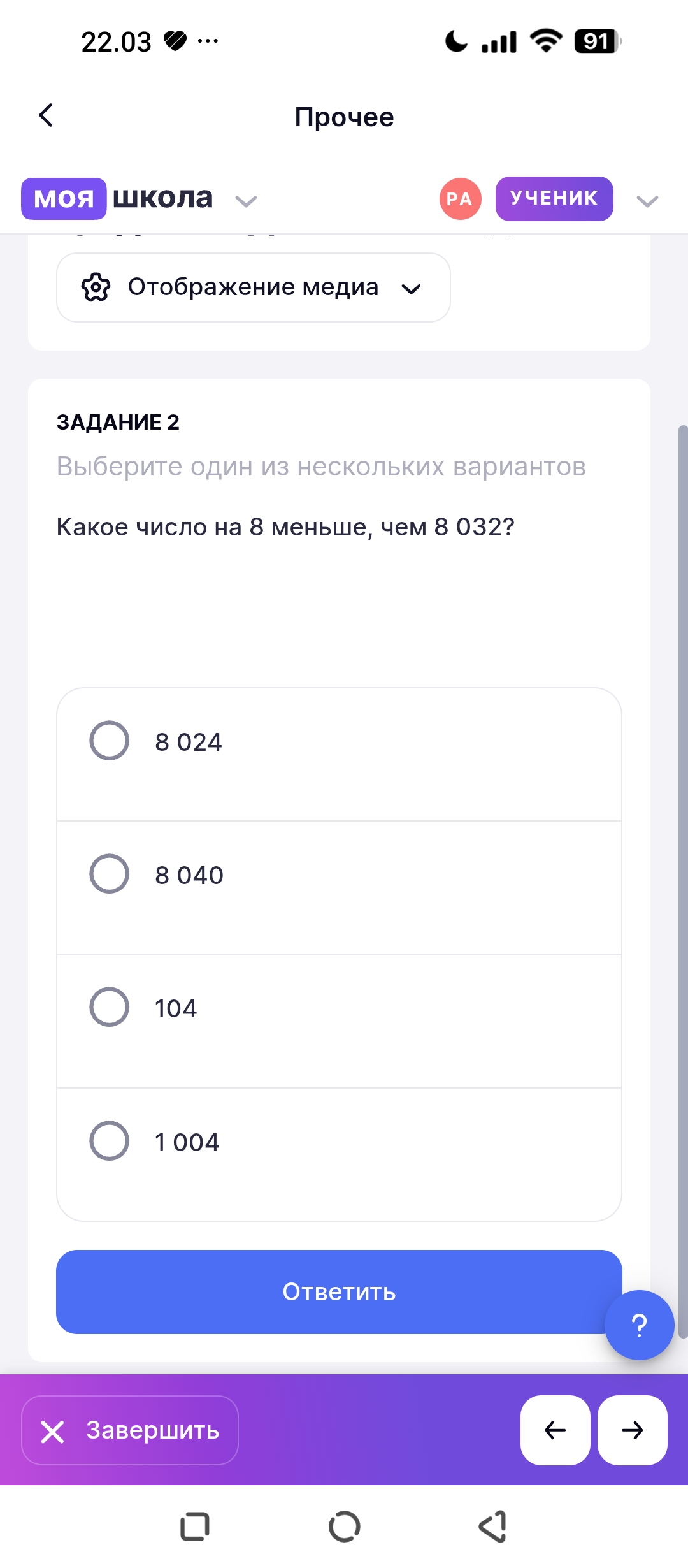Viewport: 688px width, 1568px height.
Task: Click the Ученик role badge
Action: click(554, 199)
